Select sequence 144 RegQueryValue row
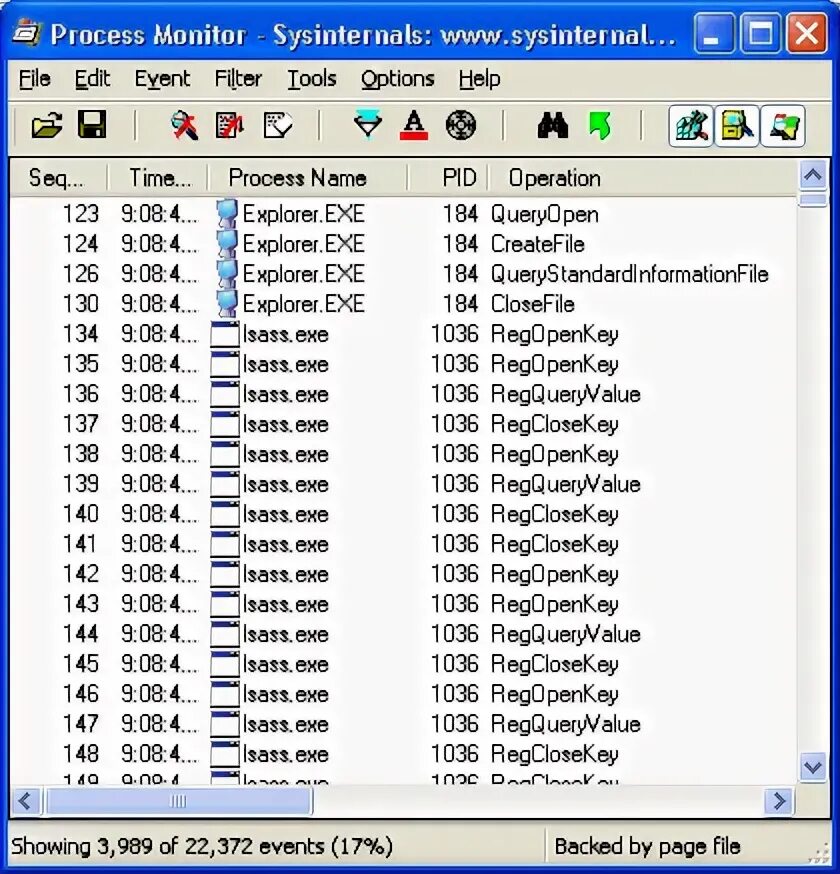Viewport: 840px width, 874px height. (x=404, y=634)
